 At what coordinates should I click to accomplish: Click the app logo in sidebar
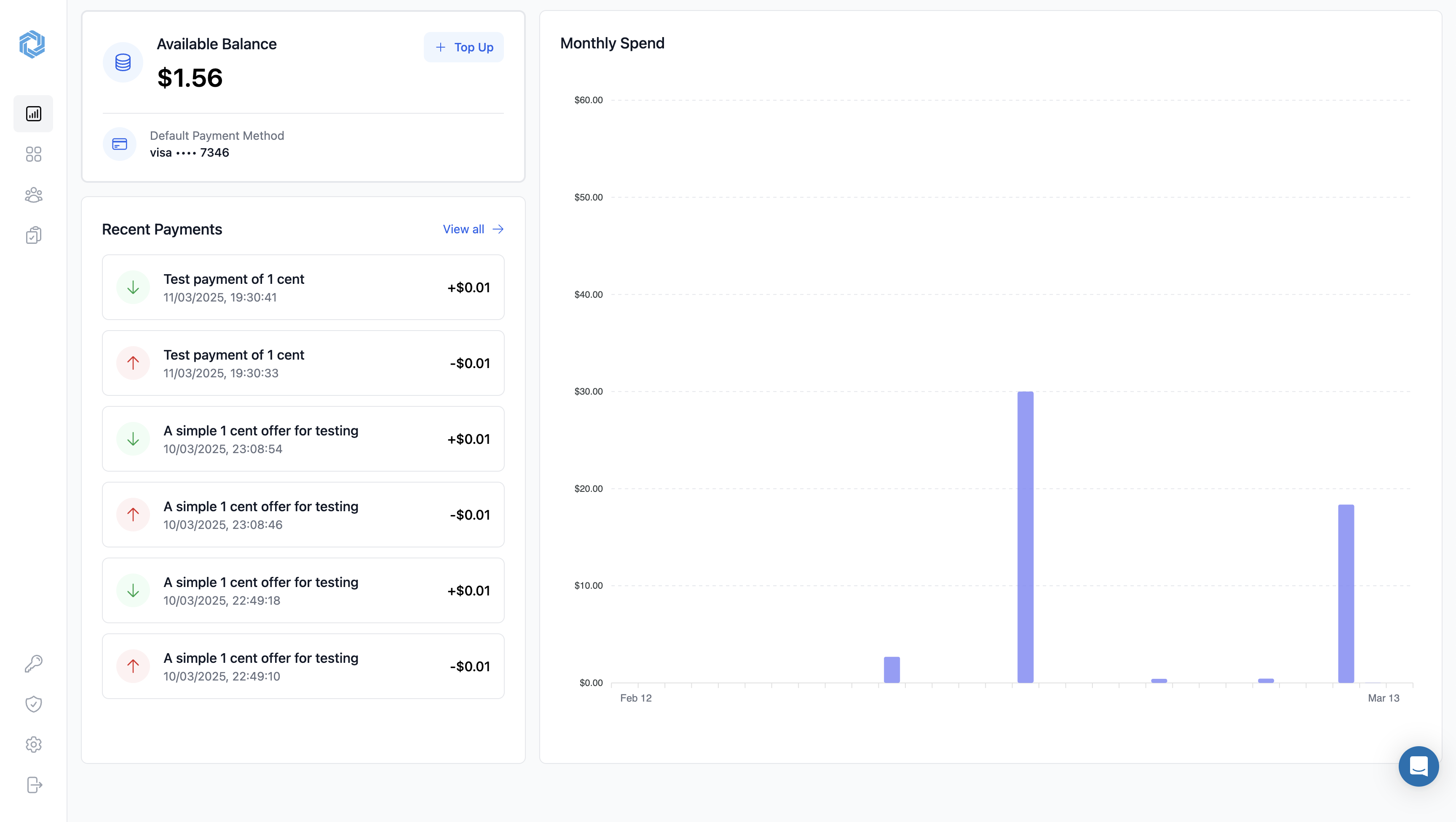32,44
